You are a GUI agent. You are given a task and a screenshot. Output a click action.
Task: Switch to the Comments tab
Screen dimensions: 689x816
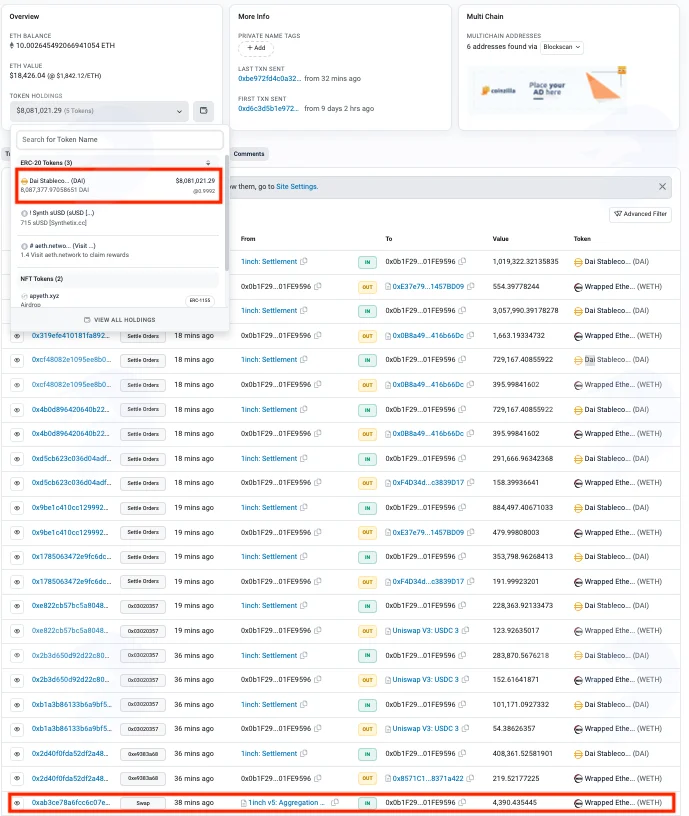click(x=249, y=154)
